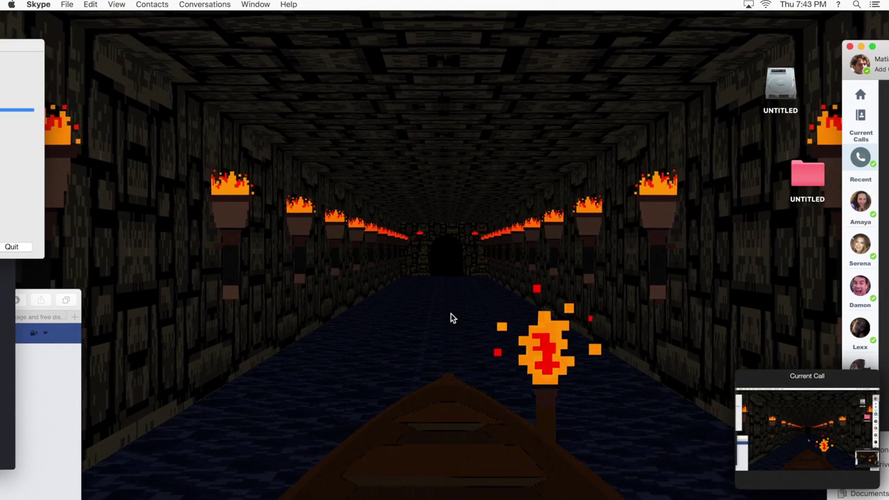Click the Skype Home icon
889x500 pixels.
click(x=860, y=94)
